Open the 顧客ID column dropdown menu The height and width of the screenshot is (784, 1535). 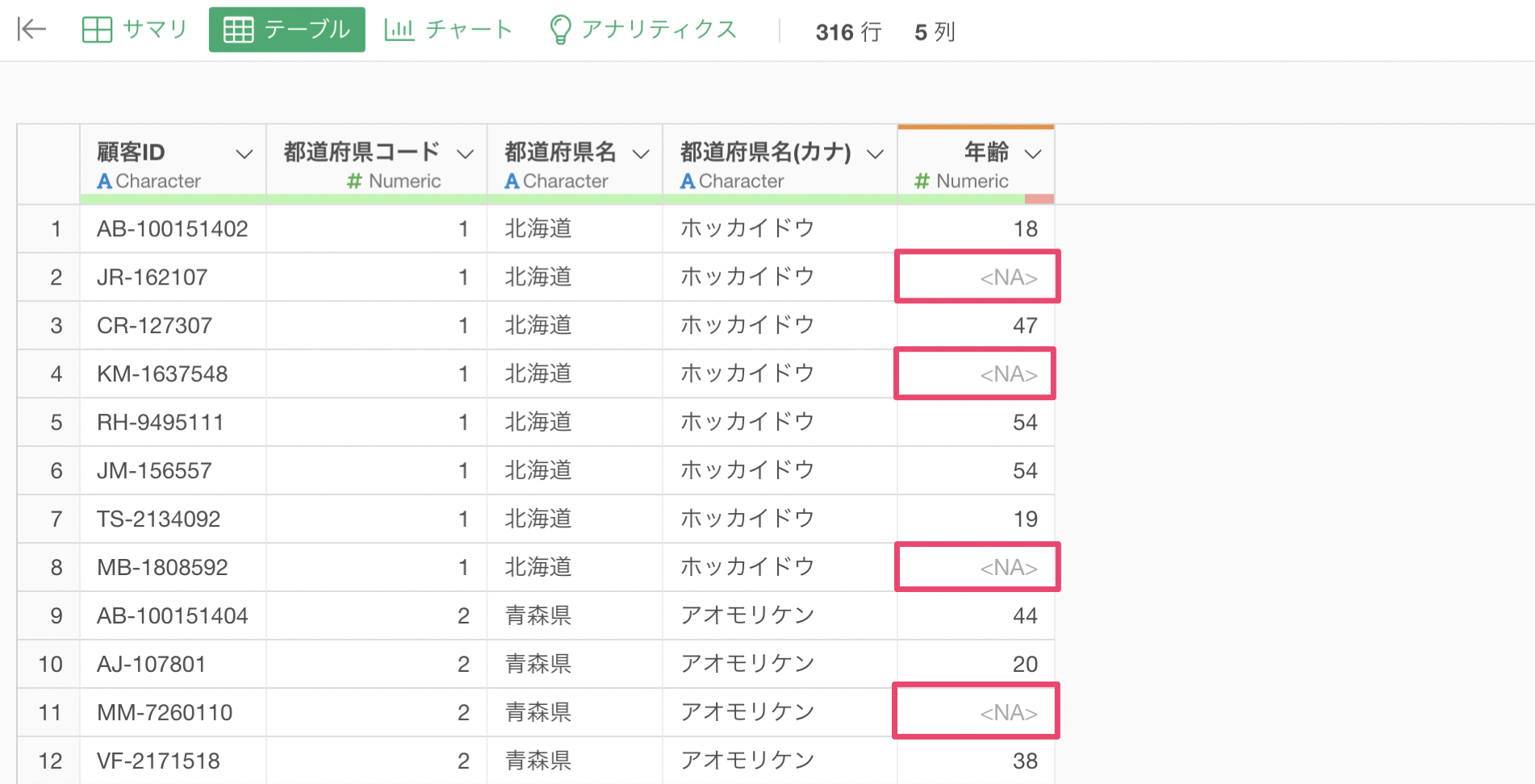coord(244,153)
